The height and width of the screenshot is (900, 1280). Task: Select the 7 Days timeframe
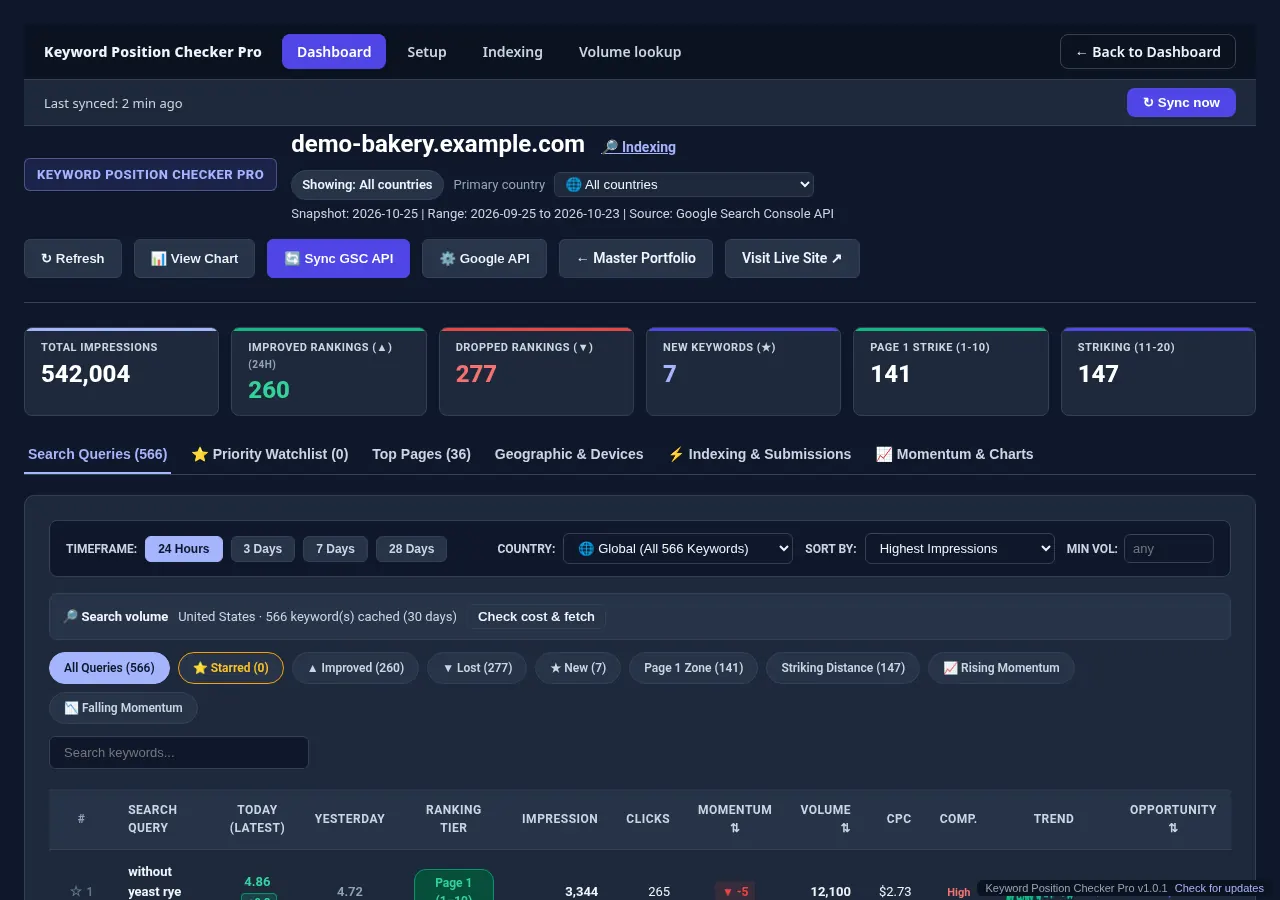335,549
